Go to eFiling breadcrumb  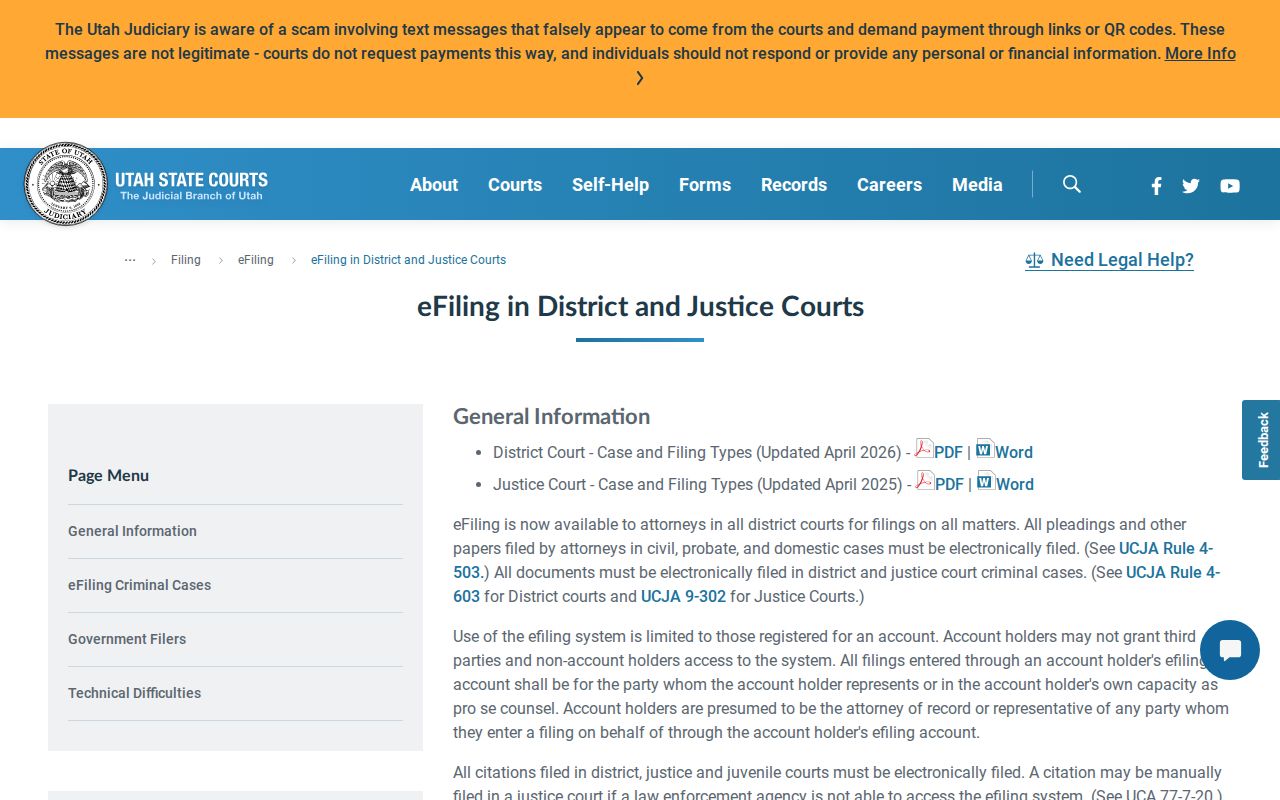tap(256, 260)
